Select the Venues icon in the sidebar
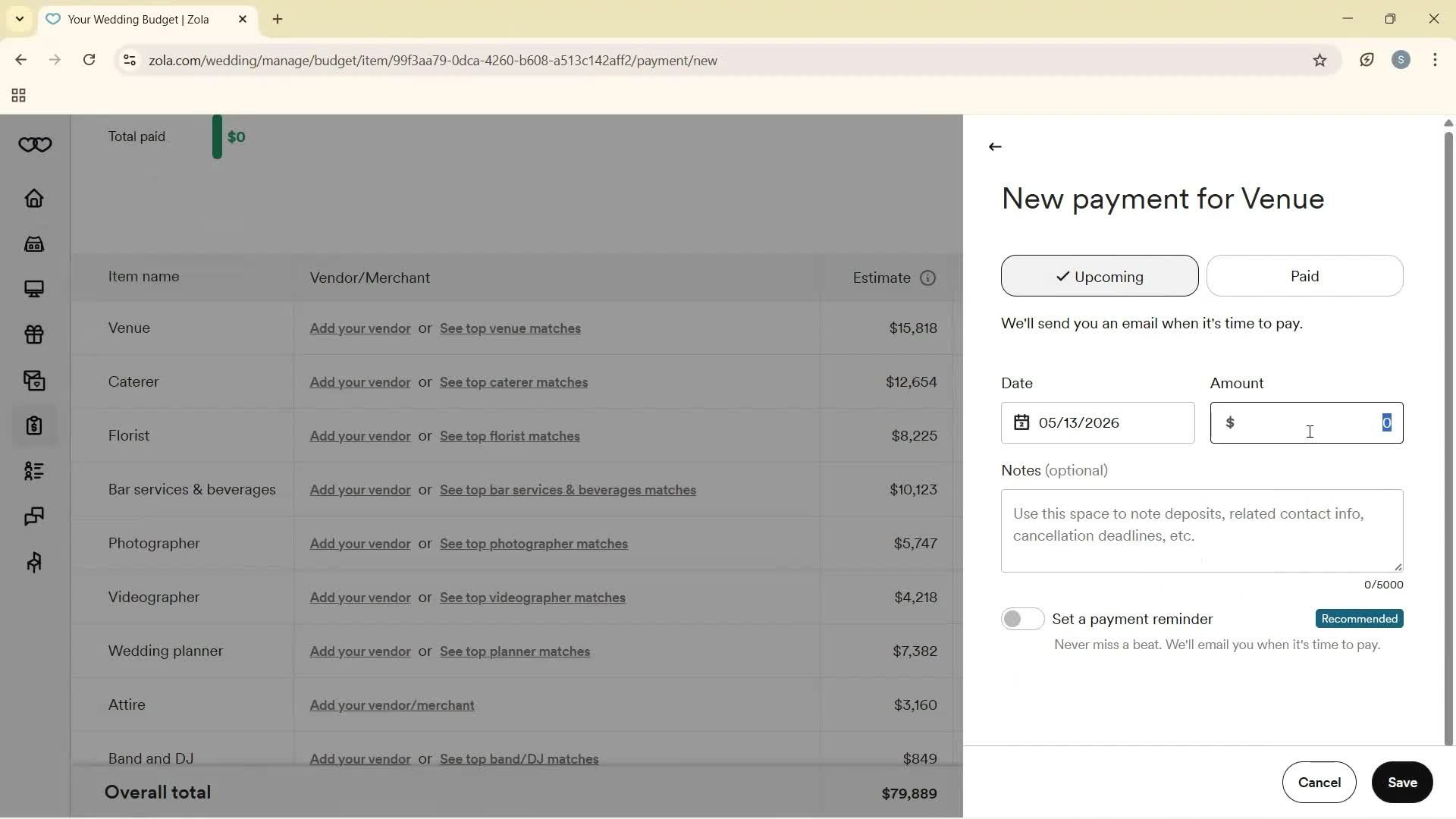 [34, 244]
